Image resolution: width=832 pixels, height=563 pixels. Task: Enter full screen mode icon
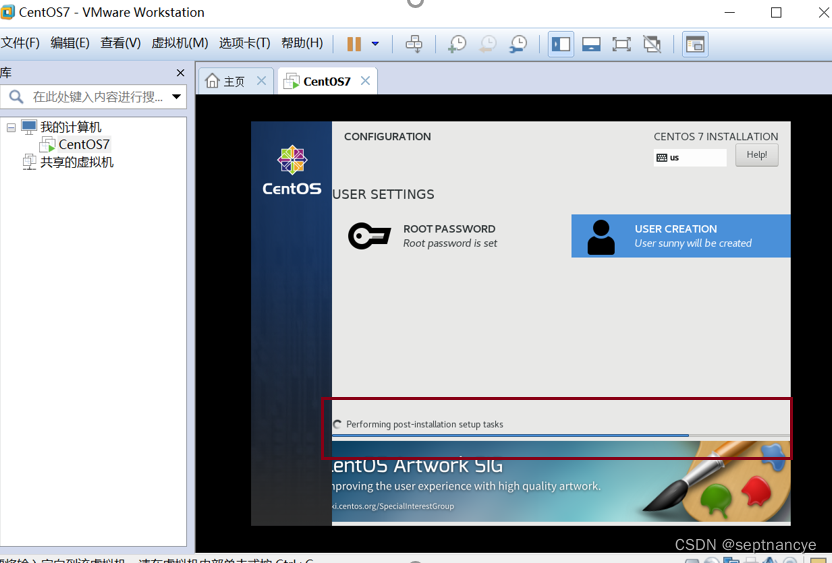pos(621,44)
